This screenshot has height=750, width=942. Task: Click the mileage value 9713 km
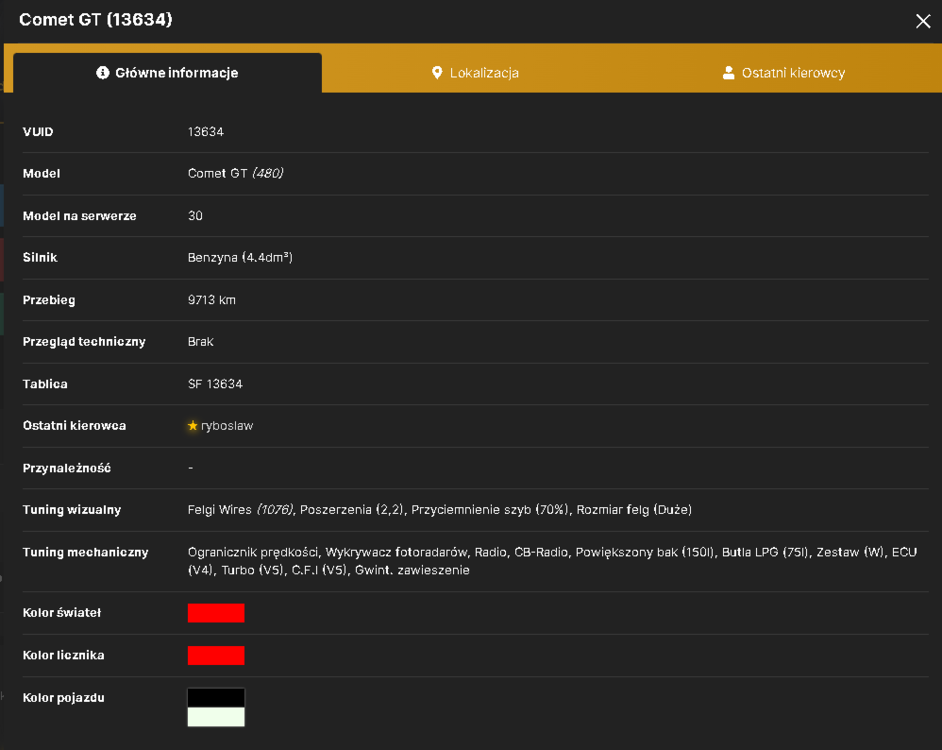click(x=211, y=299)
